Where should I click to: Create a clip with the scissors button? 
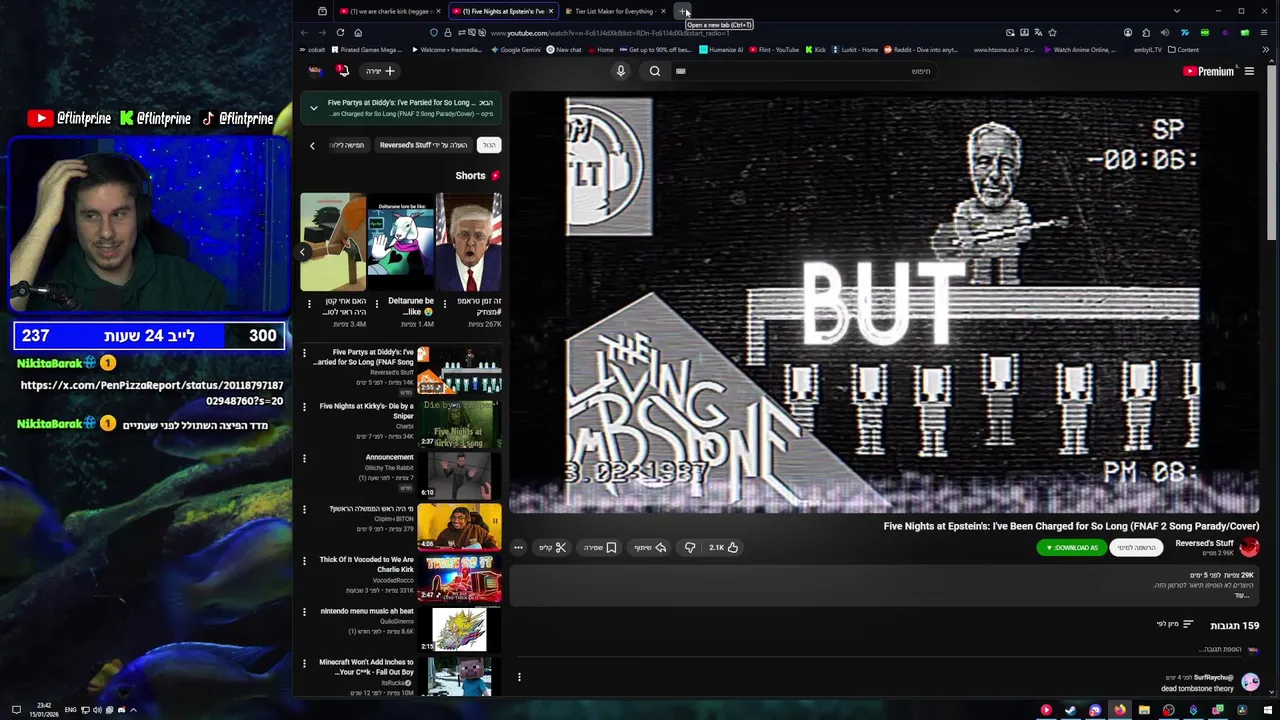553,547
